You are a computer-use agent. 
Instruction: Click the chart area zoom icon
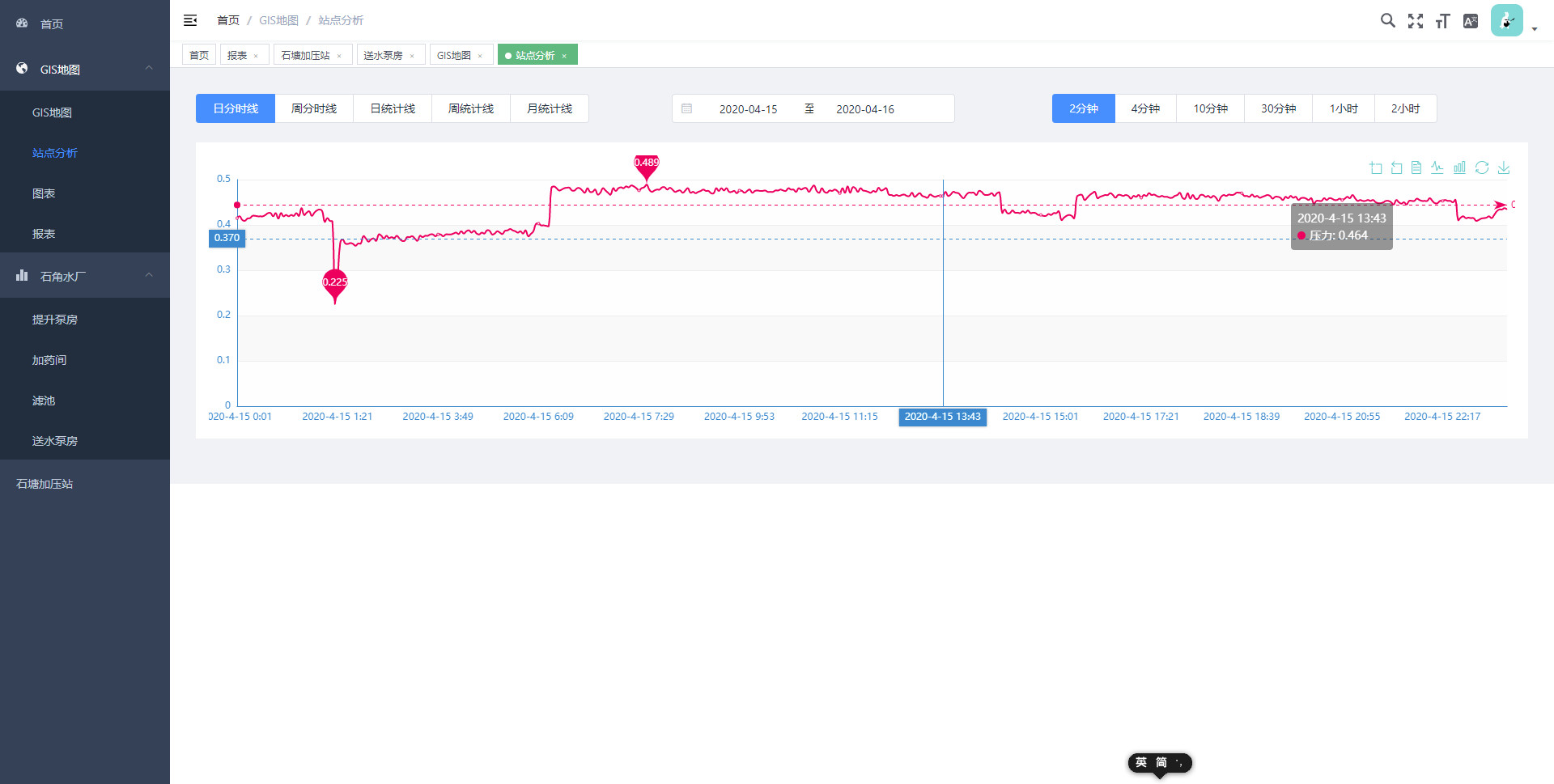1376,167
